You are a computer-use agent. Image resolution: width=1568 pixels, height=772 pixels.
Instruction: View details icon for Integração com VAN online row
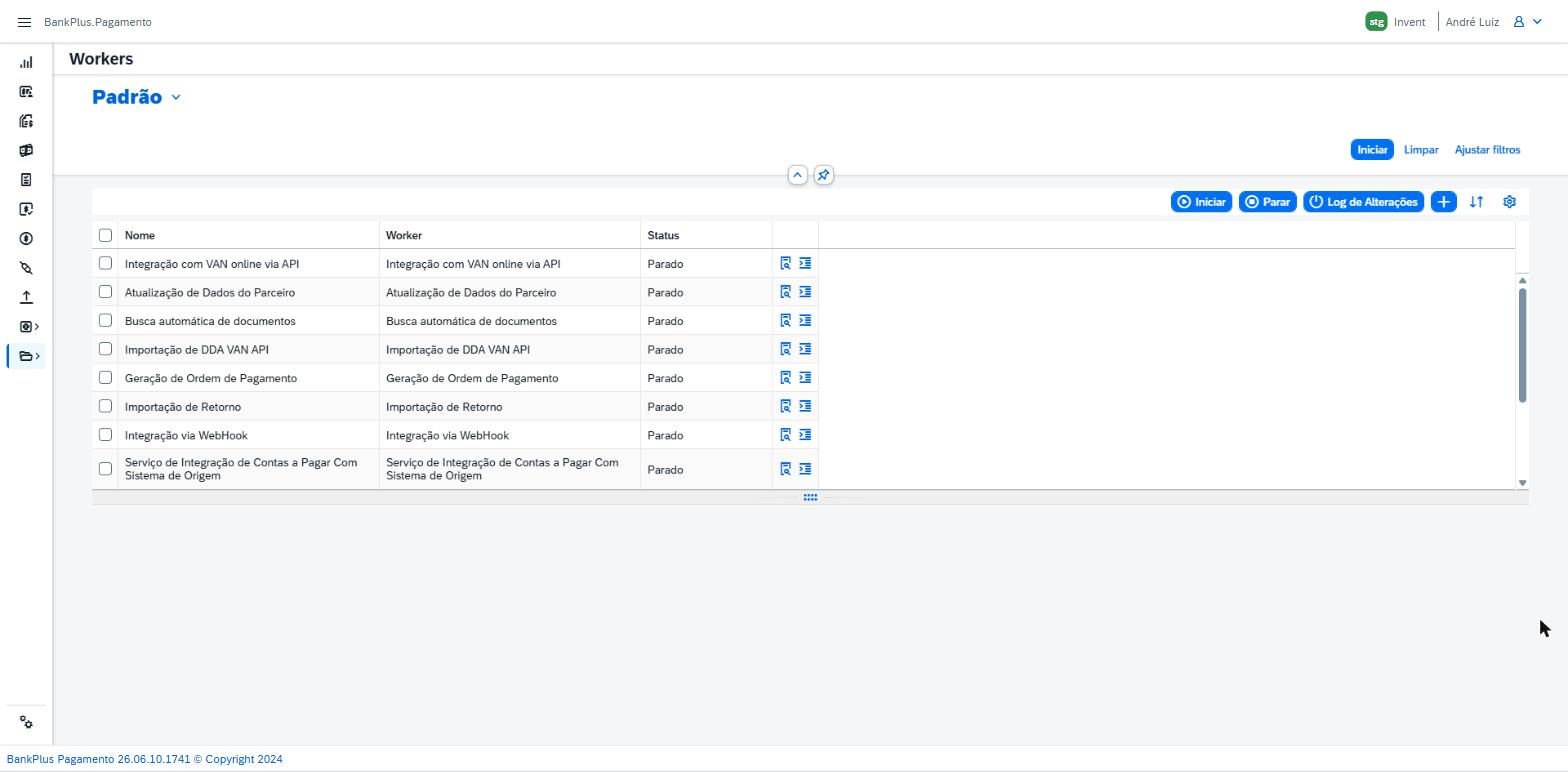785,264
